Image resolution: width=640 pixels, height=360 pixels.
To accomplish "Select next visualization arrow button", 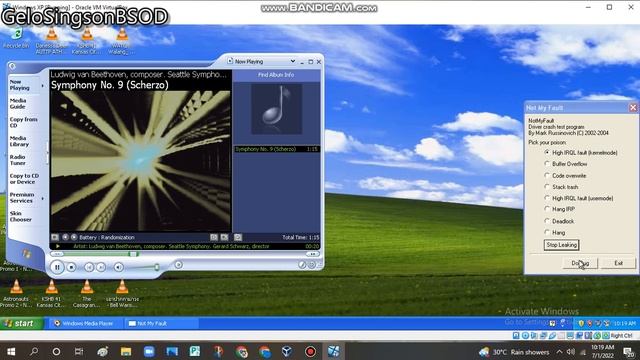I will point(74,237).
